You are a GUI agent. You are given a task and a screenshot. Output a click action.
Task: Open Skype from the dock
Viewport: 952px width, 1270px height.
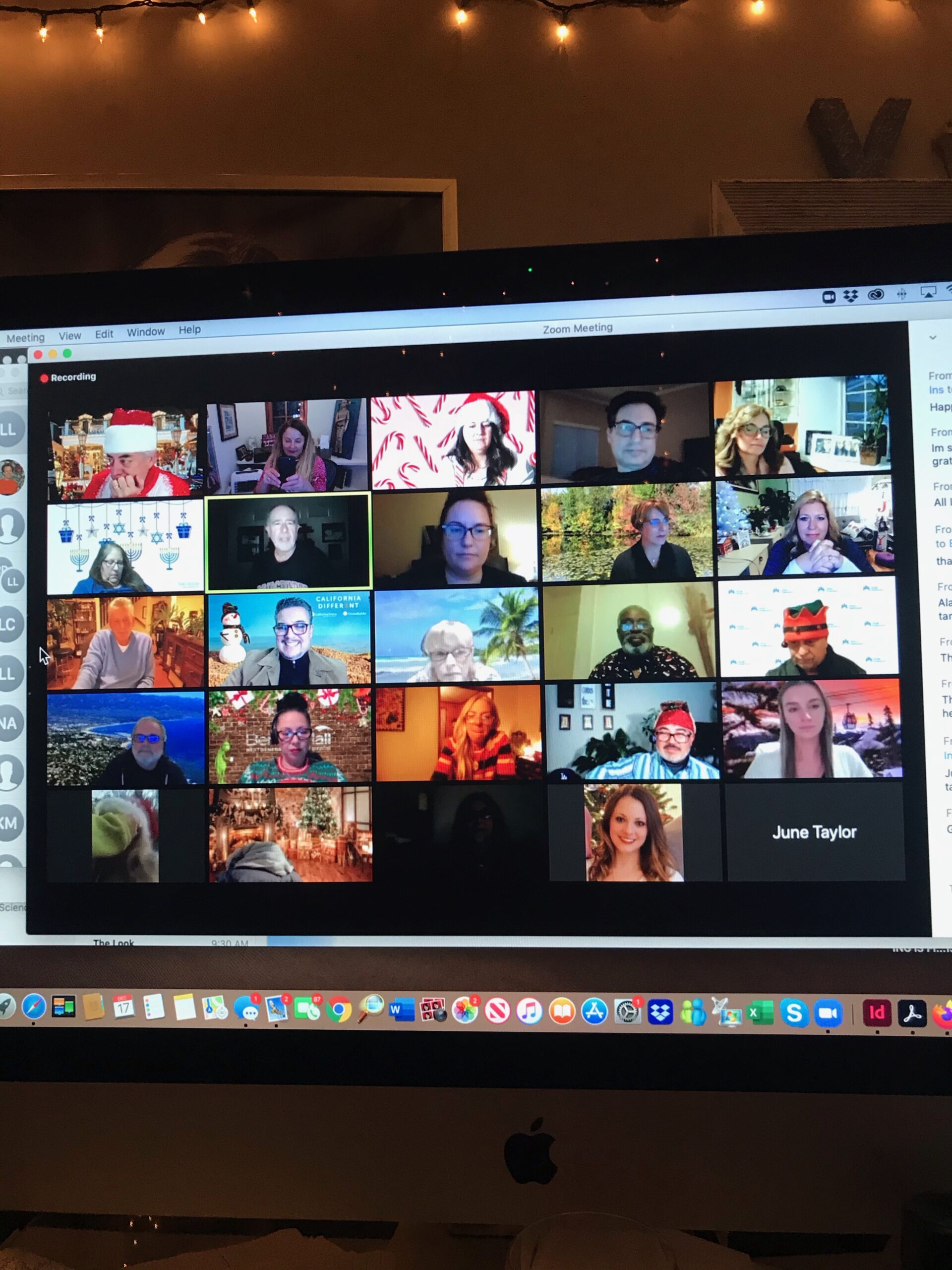pos(794,1014)
